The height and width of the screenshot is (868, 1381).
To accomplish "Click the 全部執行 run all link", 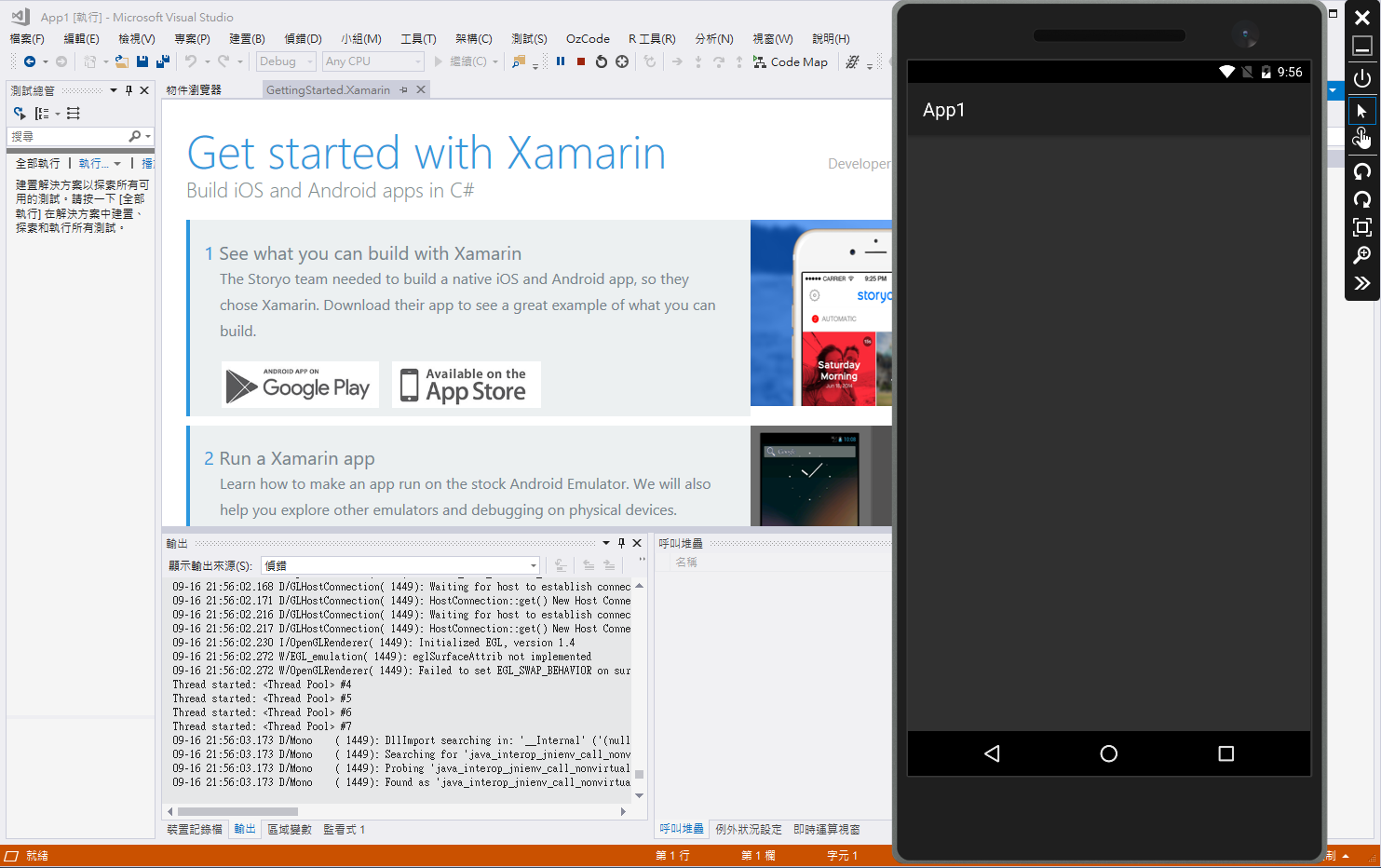I will click(x=38, y=163).
